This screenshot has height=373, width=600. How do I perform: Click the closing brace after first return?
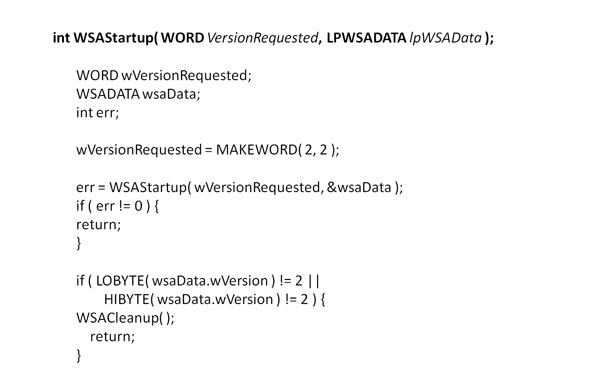[79, 244]
